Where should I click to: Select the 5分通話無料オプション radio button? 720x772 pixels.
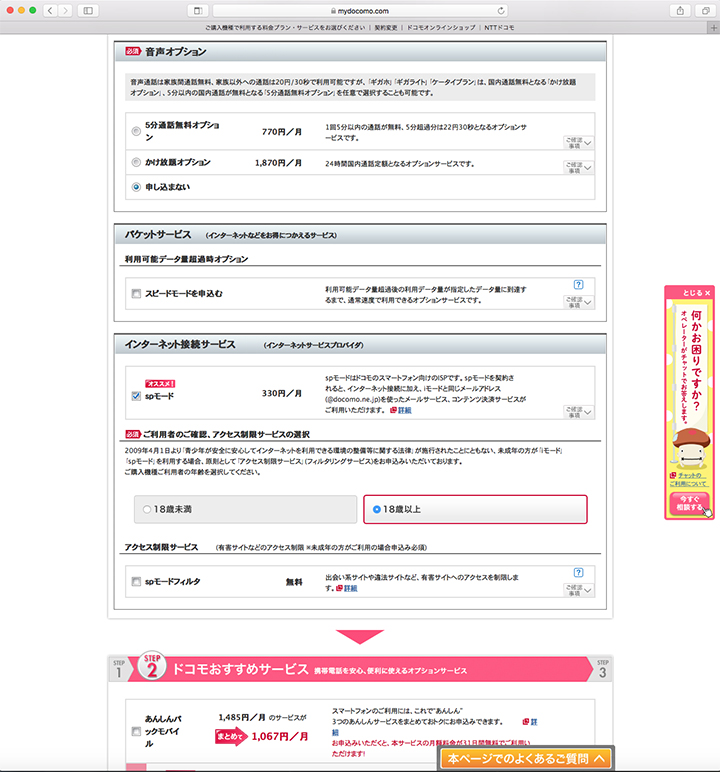pyautogui.click(x=136, y=131)
